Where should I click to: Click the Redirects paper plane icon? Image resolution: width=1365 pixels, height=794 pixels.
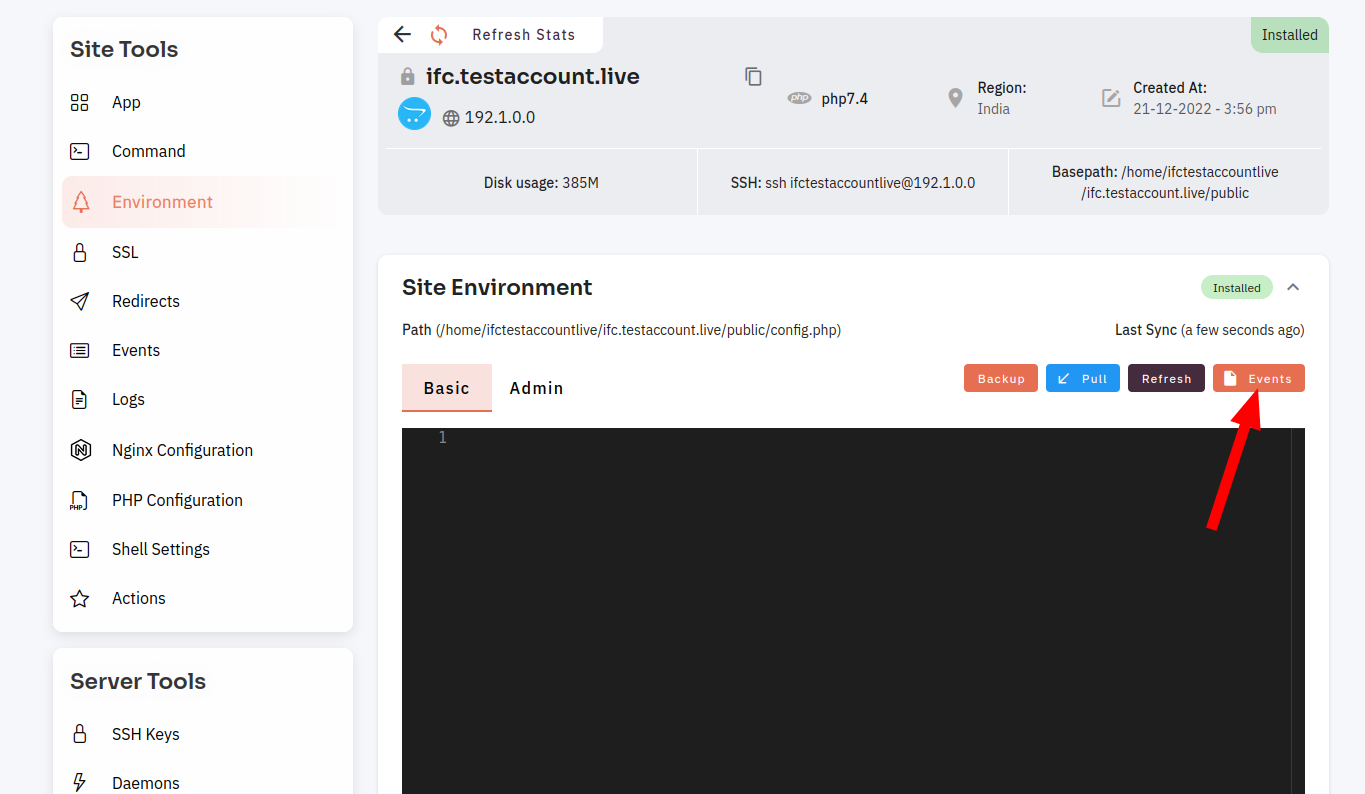tap(80, 301)
